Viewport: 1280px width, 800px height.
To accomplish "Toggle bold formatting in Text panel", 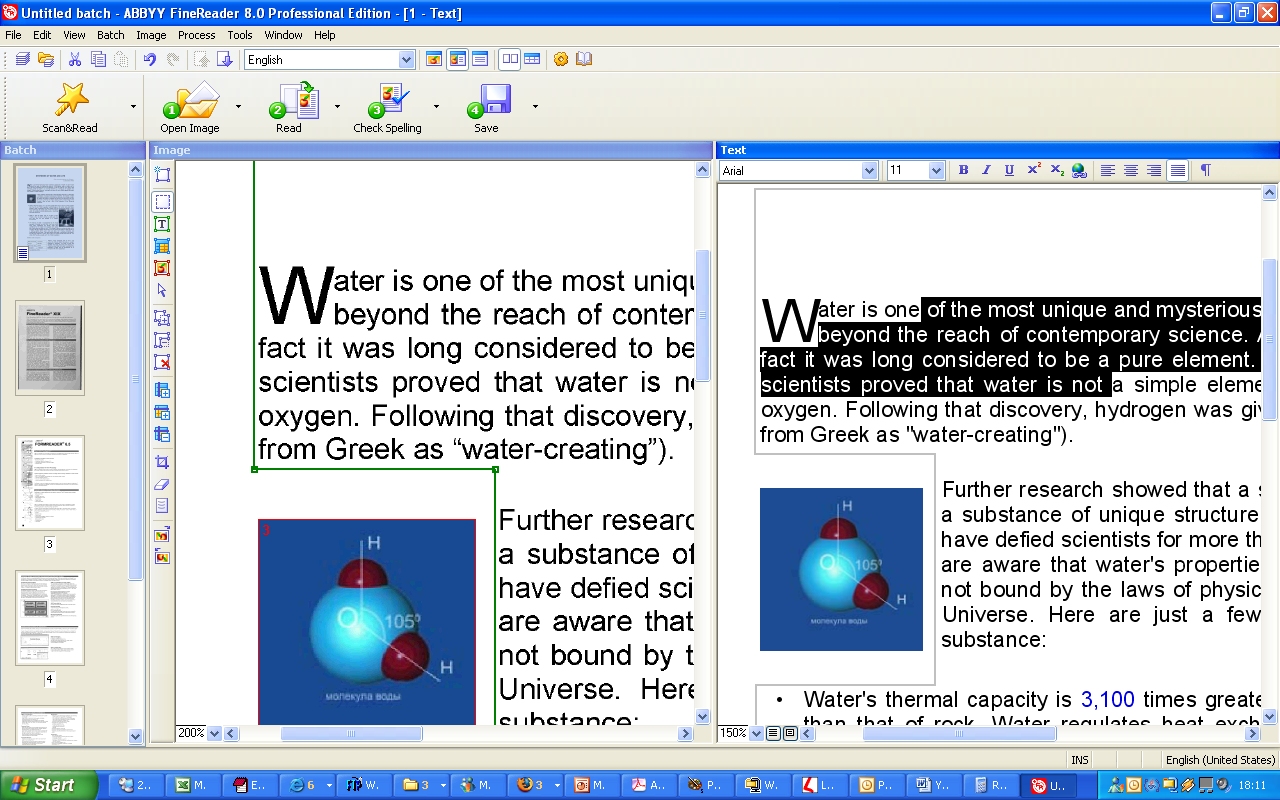I will click(x=963, y=171).
